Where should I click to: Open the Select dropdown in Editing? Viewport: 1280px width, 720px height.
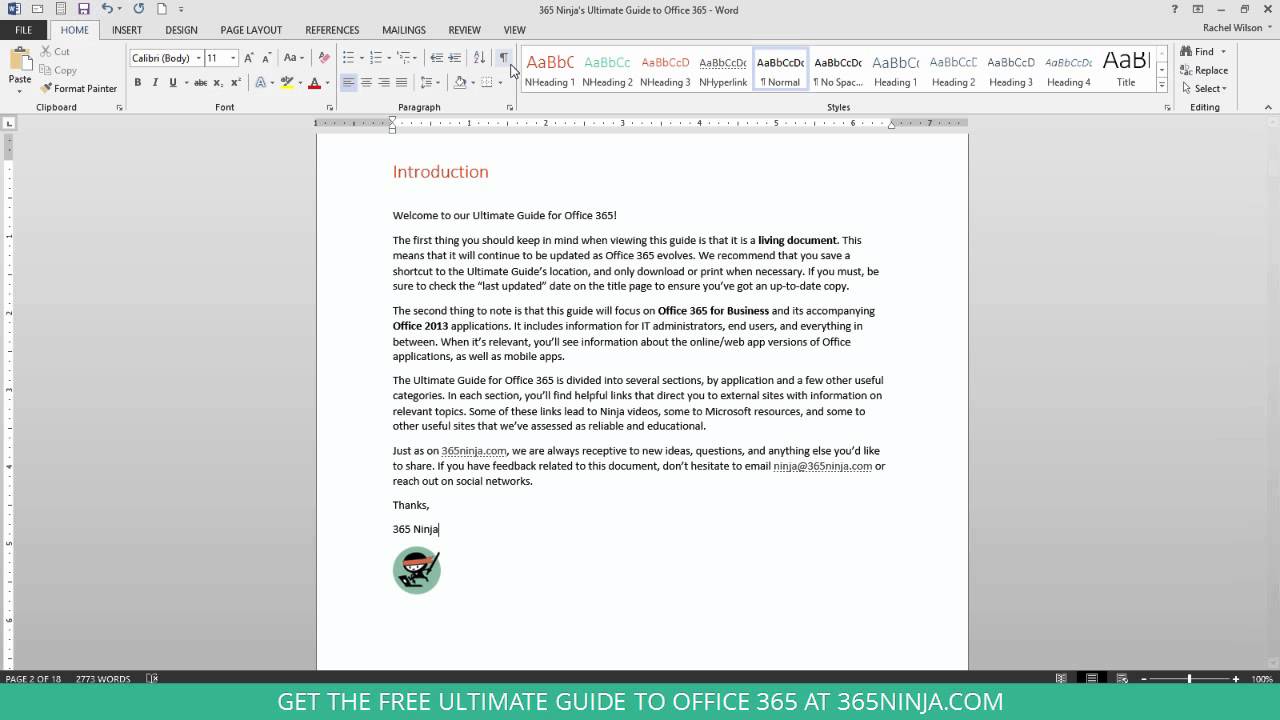point(1204,89)
